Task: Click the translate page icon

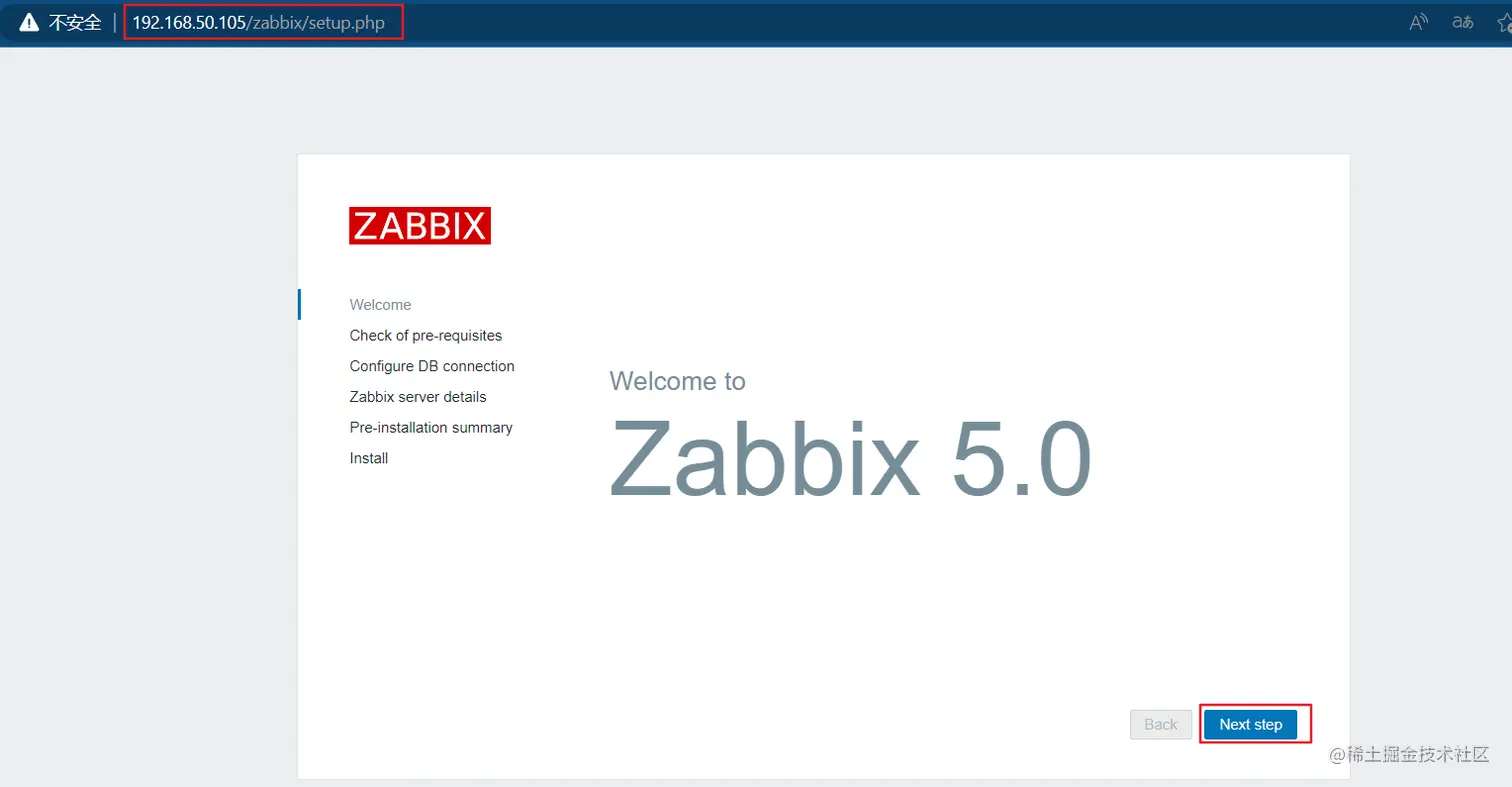Action: click(x=1463, y=22)
